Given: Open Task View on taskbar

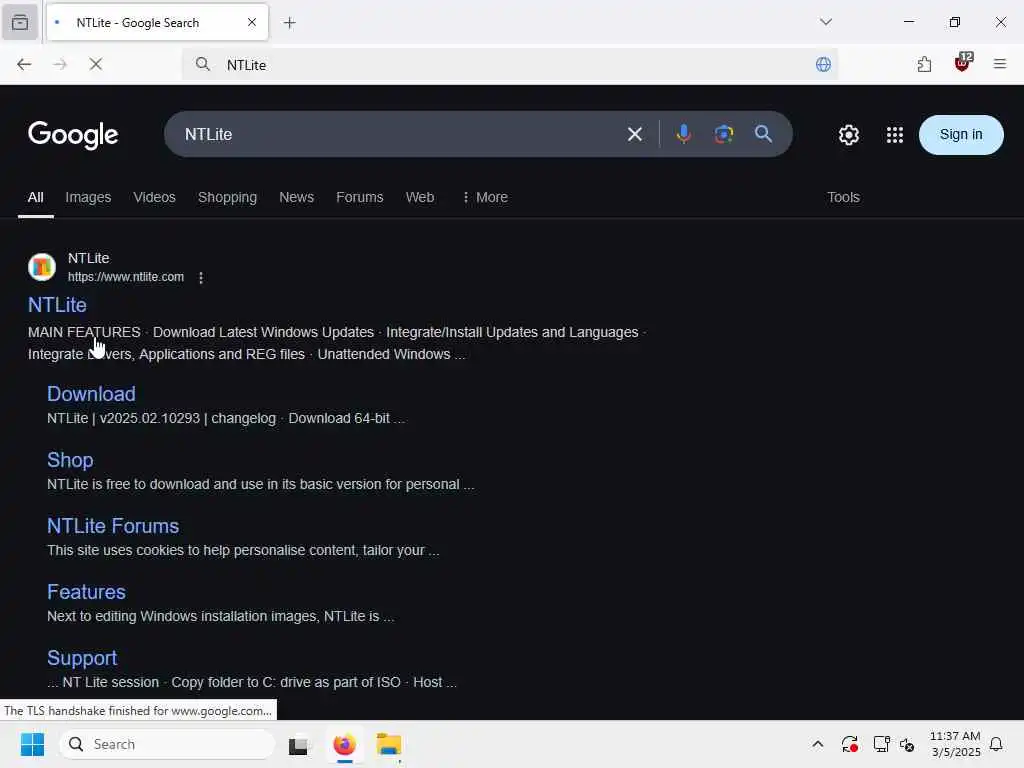Looking at the screenshot, I should (299, 744).
